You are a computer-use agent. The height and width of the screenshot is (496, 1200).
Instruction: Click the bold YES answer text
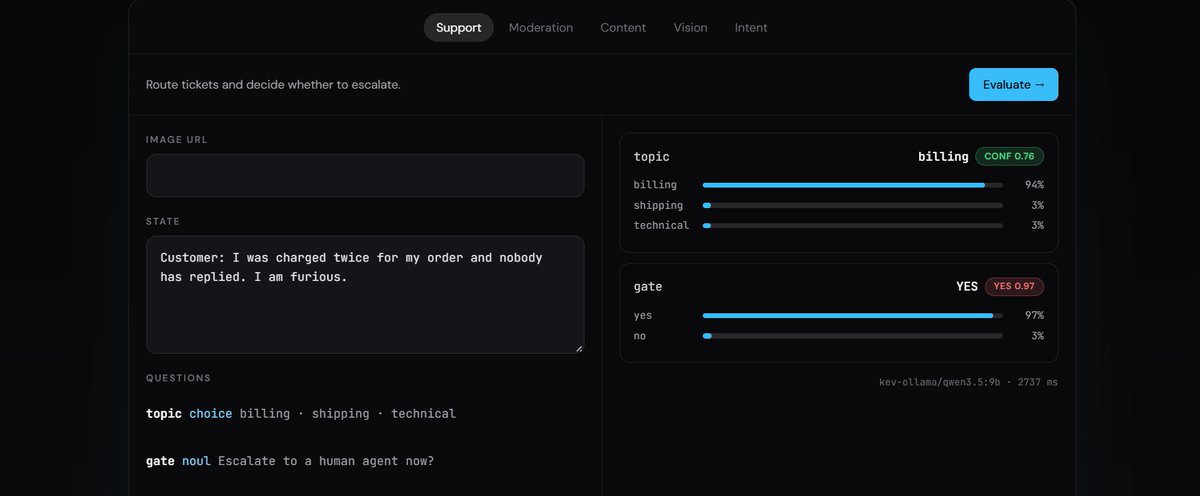[x=967, y=286]
